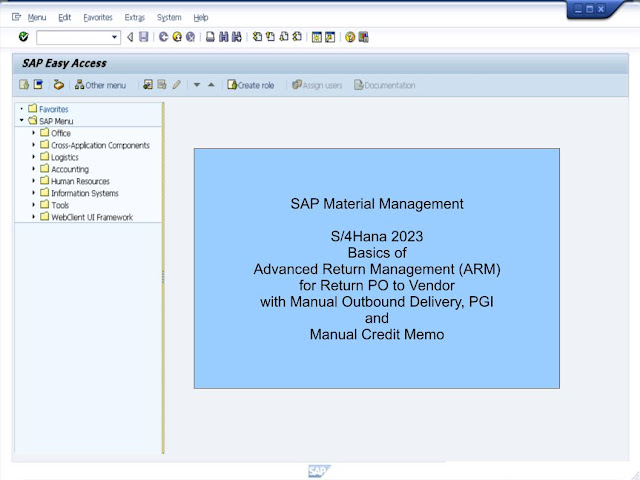Click the Generate Shortcut icon
The image size is (640, 480).
330,38
